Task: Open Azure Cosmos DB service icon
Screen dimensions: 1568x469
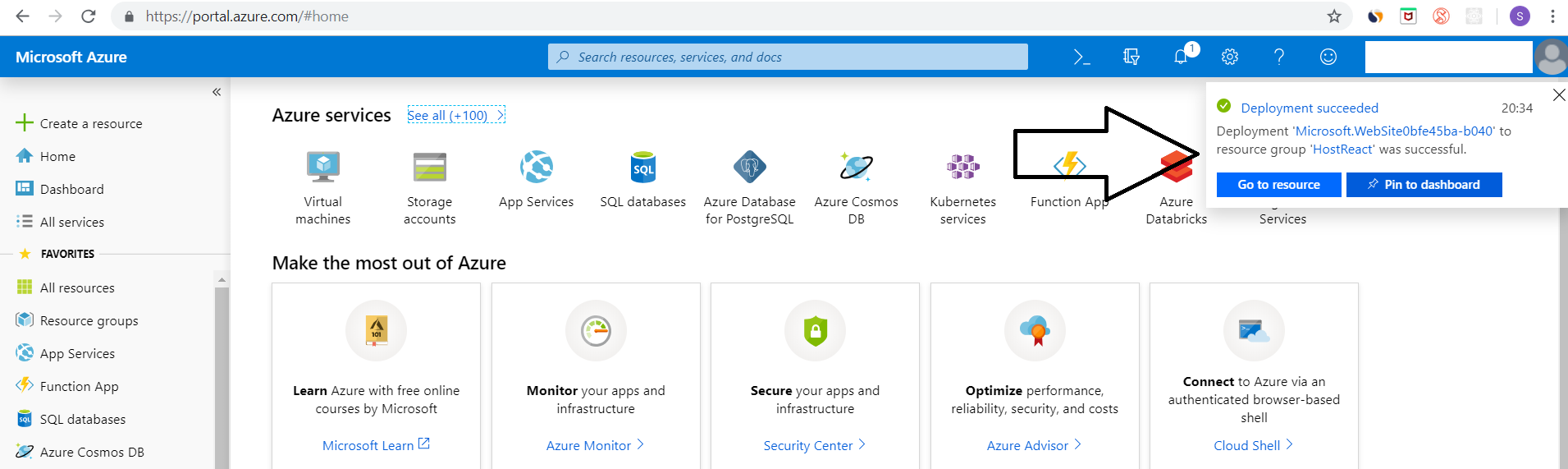Action: (856, 168)
